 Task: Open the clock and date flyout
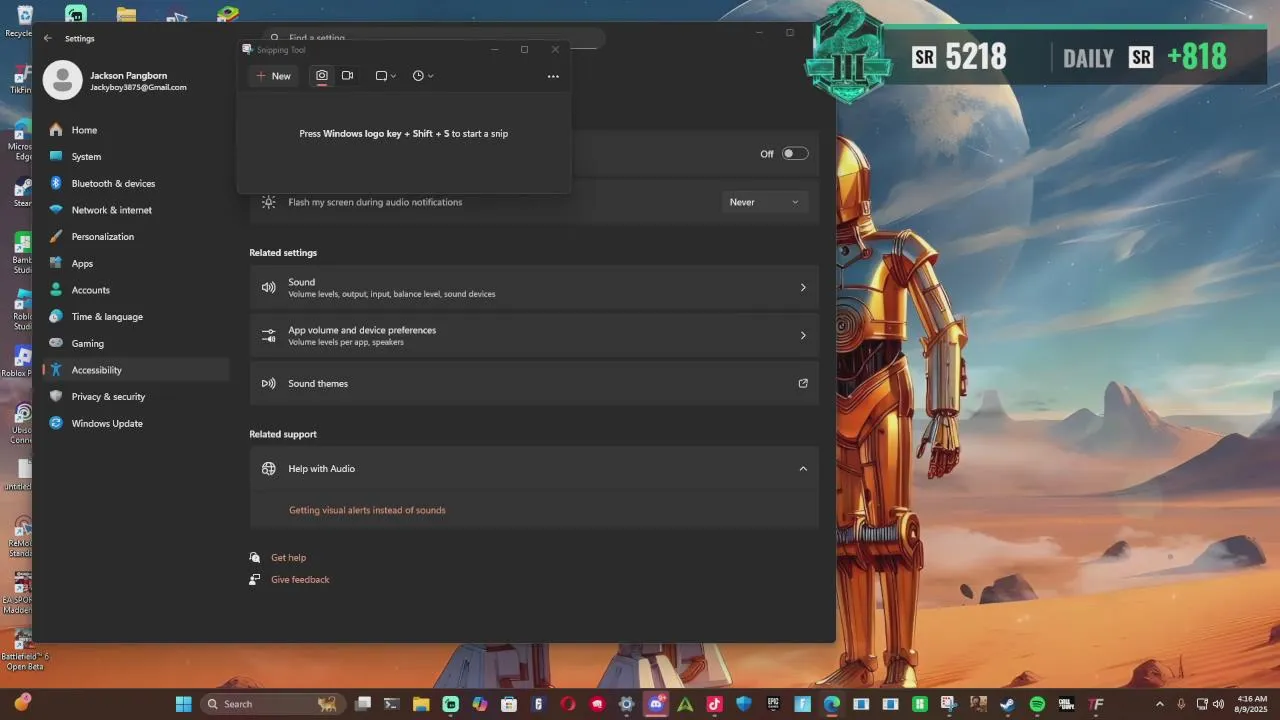click(x=1252, y=704)
